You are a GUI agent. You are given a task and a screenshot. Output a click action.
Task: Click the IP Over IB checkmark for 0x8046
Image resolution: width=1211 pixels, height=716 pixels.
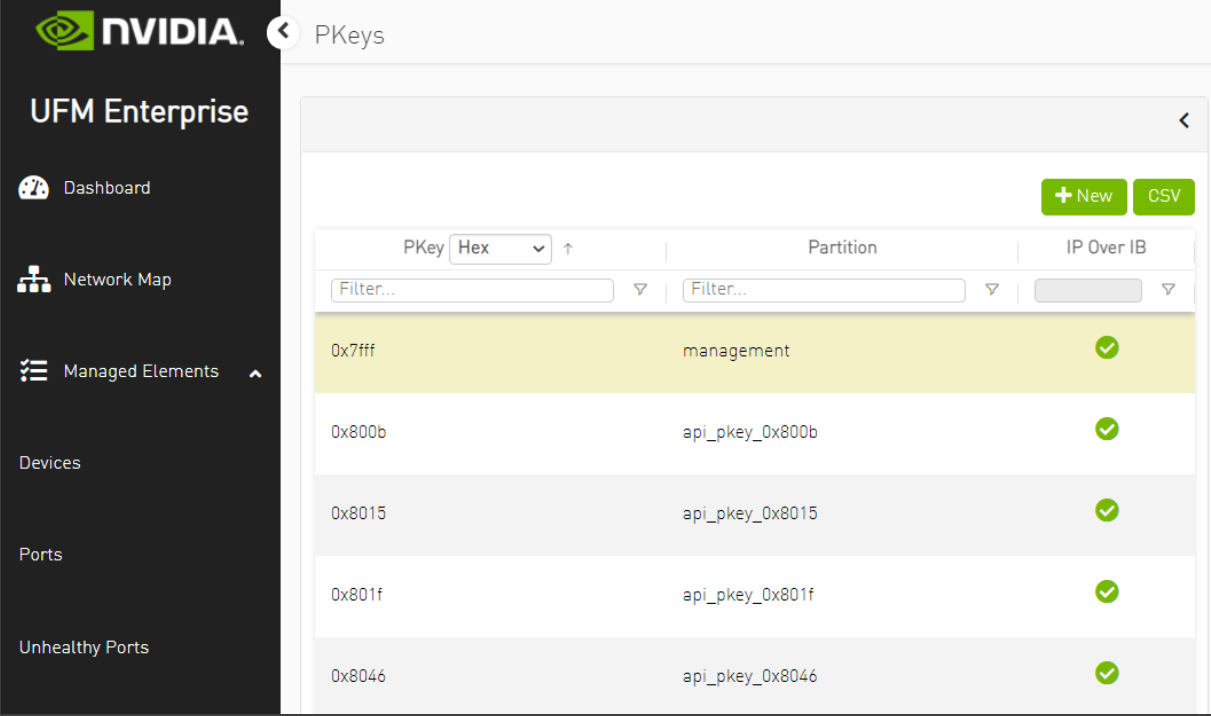click(1106, 673)
